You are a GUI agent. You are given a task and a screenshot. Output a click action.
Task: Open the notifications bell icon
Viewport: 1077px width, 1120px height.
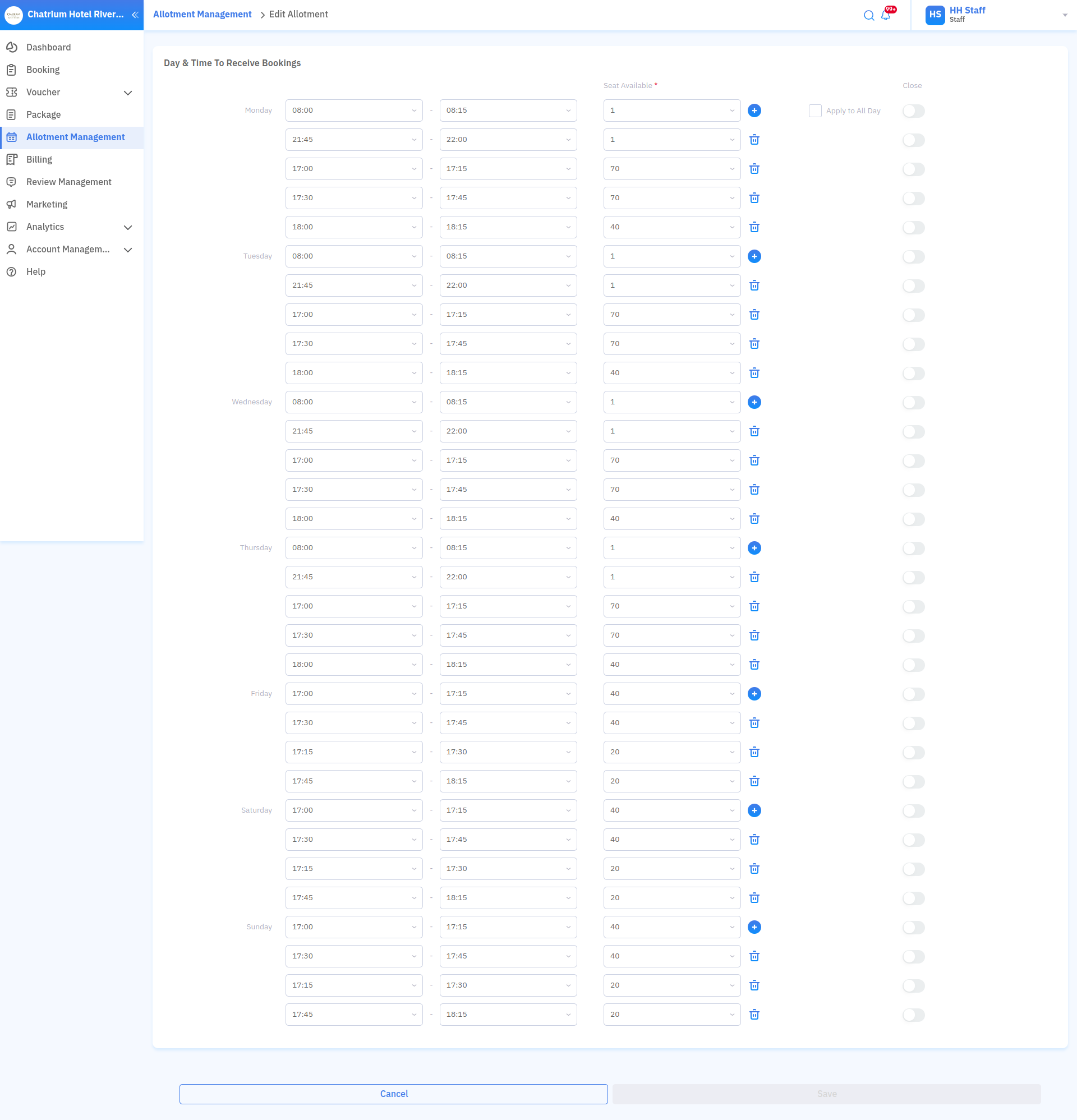coord(886,16)
